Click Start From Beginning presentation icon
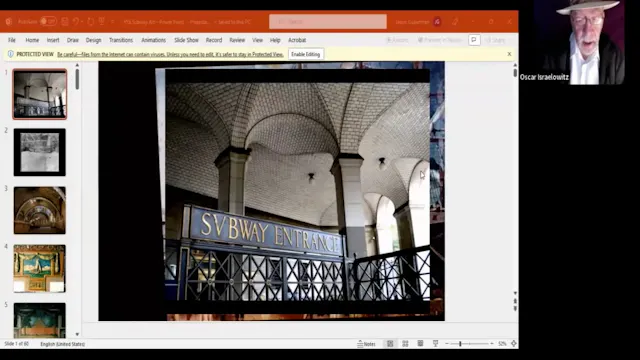 coord(102,21)
